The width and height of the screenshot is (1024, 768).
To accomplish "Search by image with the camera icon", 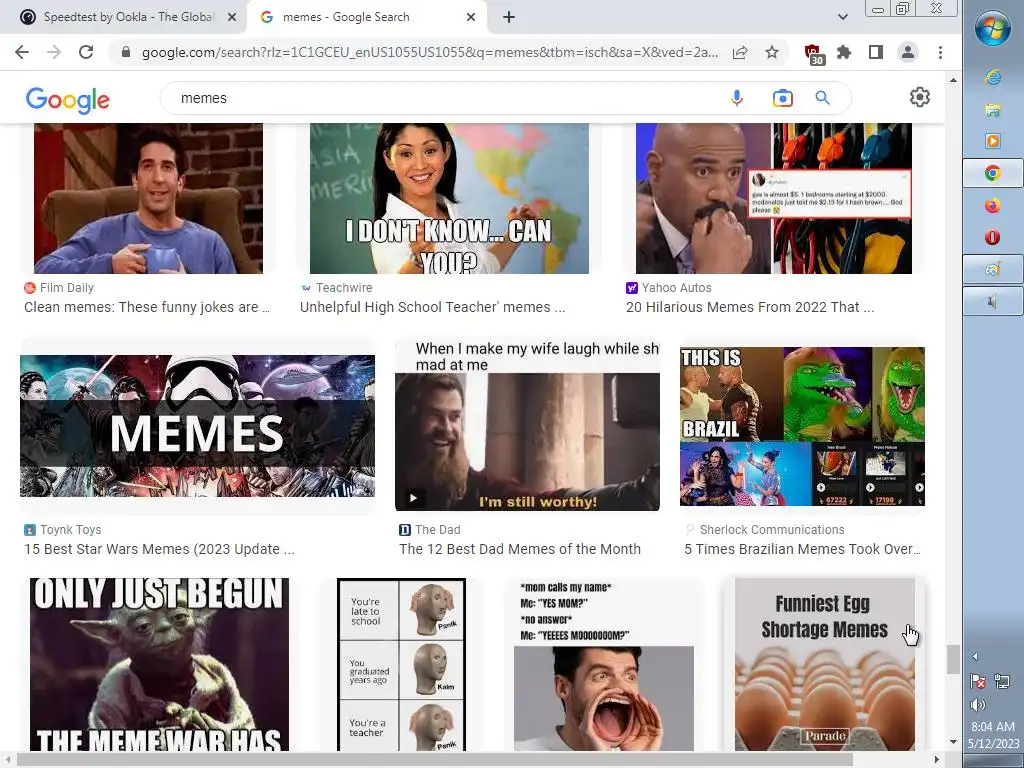I will click(782, 98).
